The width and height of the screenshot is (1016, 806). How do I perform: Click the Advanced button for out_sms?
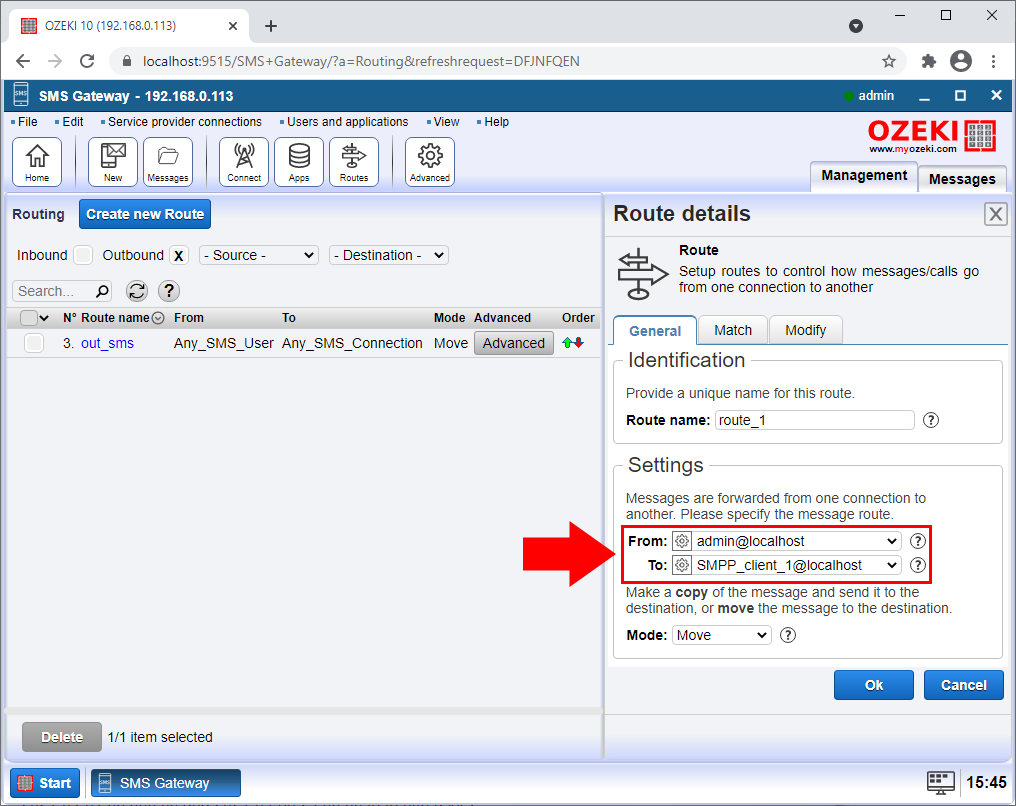pyautogui.click(x=514, y=343)
